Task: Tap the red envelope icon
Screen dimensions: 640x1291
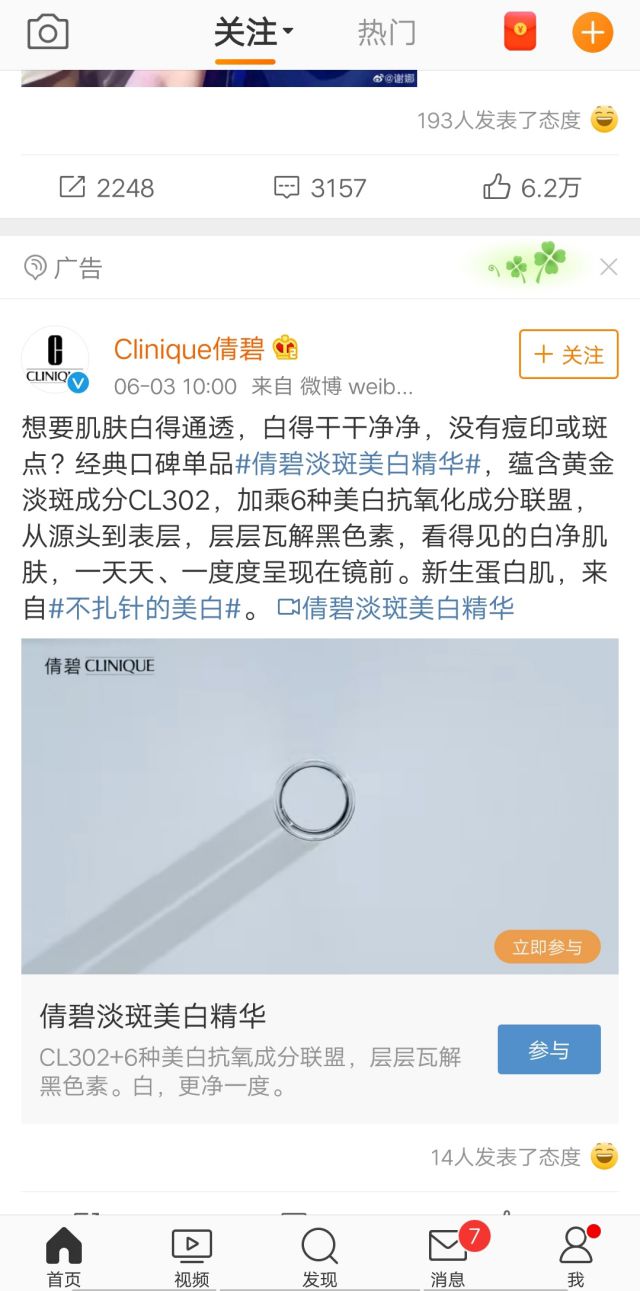Action: (x=520, y=32)
